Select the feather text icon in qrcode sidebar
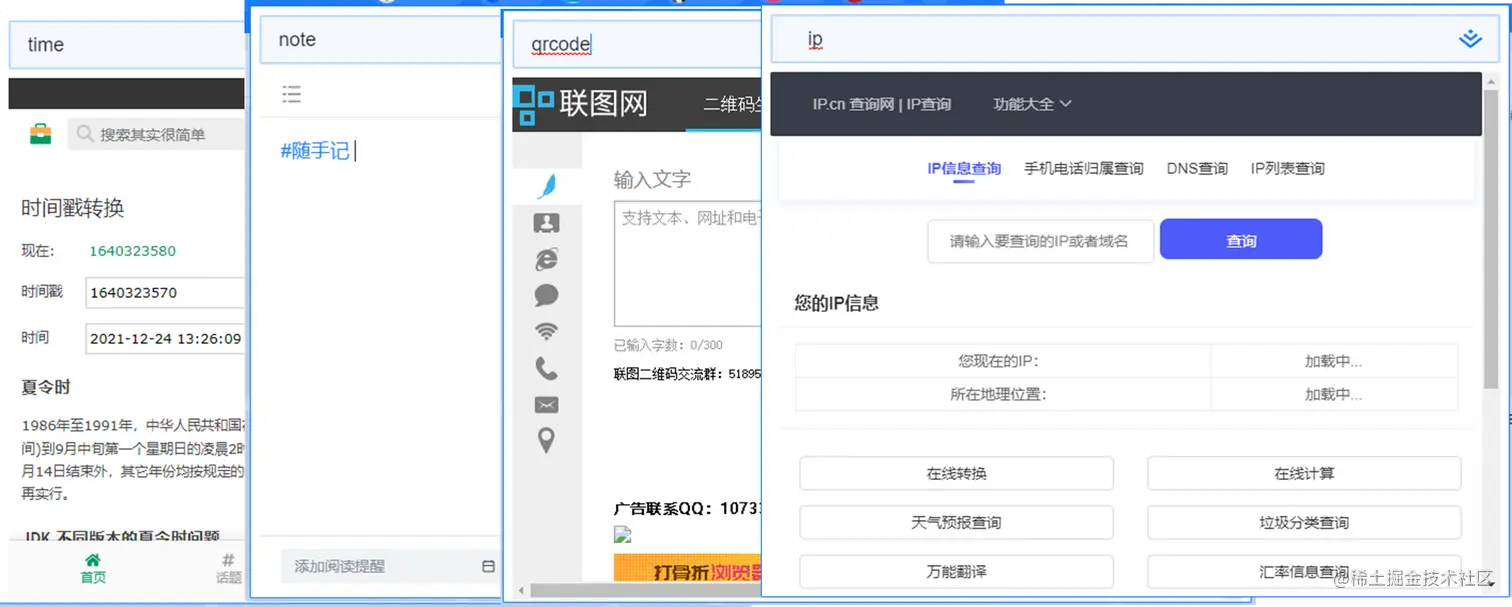This screenshot has width=1512, height=607. point(546,185)
